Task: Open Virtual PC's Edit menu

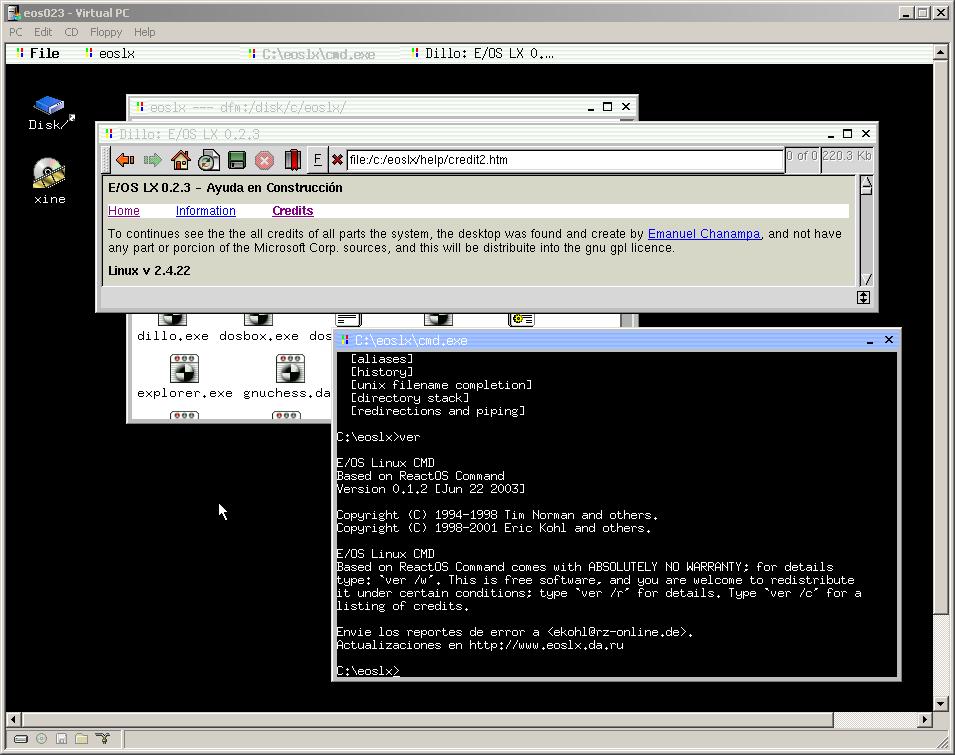Action: (x=43, y=32)
